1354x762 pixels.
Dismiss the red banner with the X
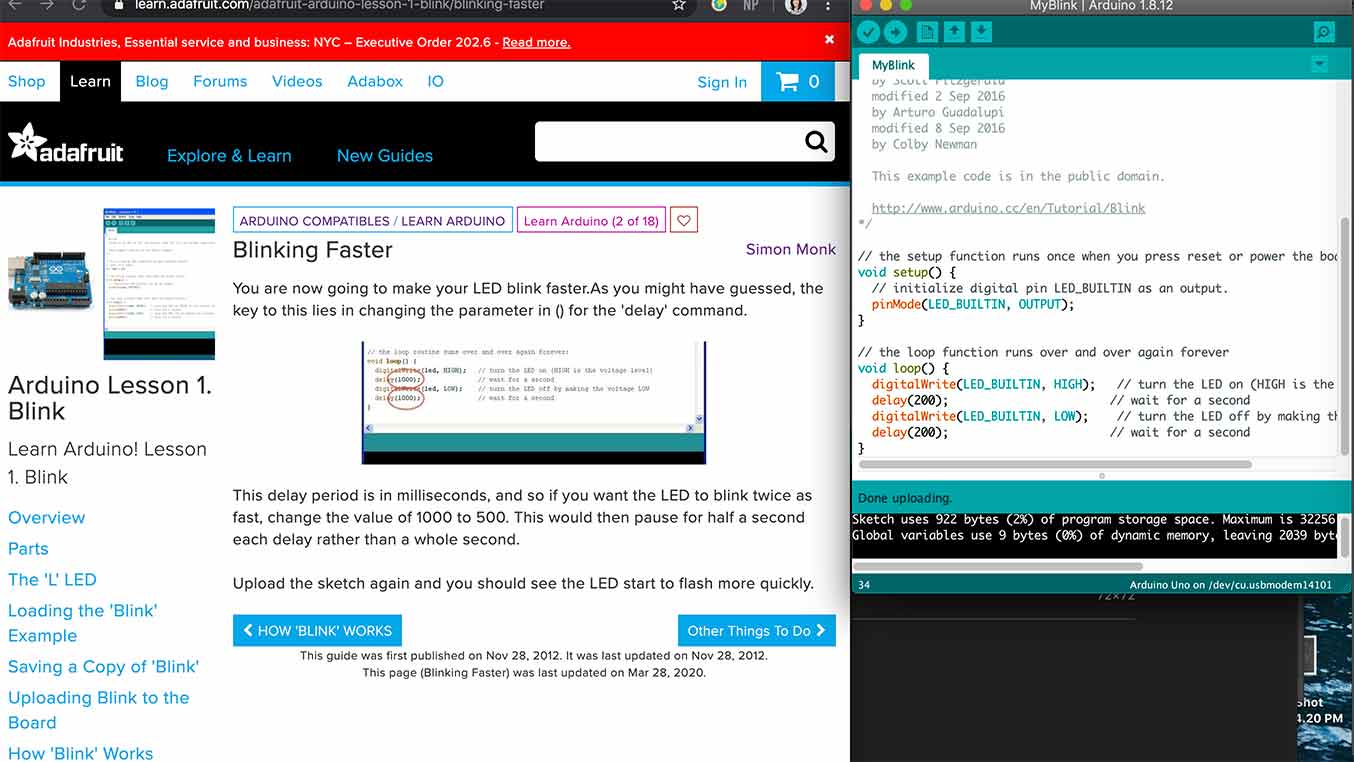coord(829,40)
